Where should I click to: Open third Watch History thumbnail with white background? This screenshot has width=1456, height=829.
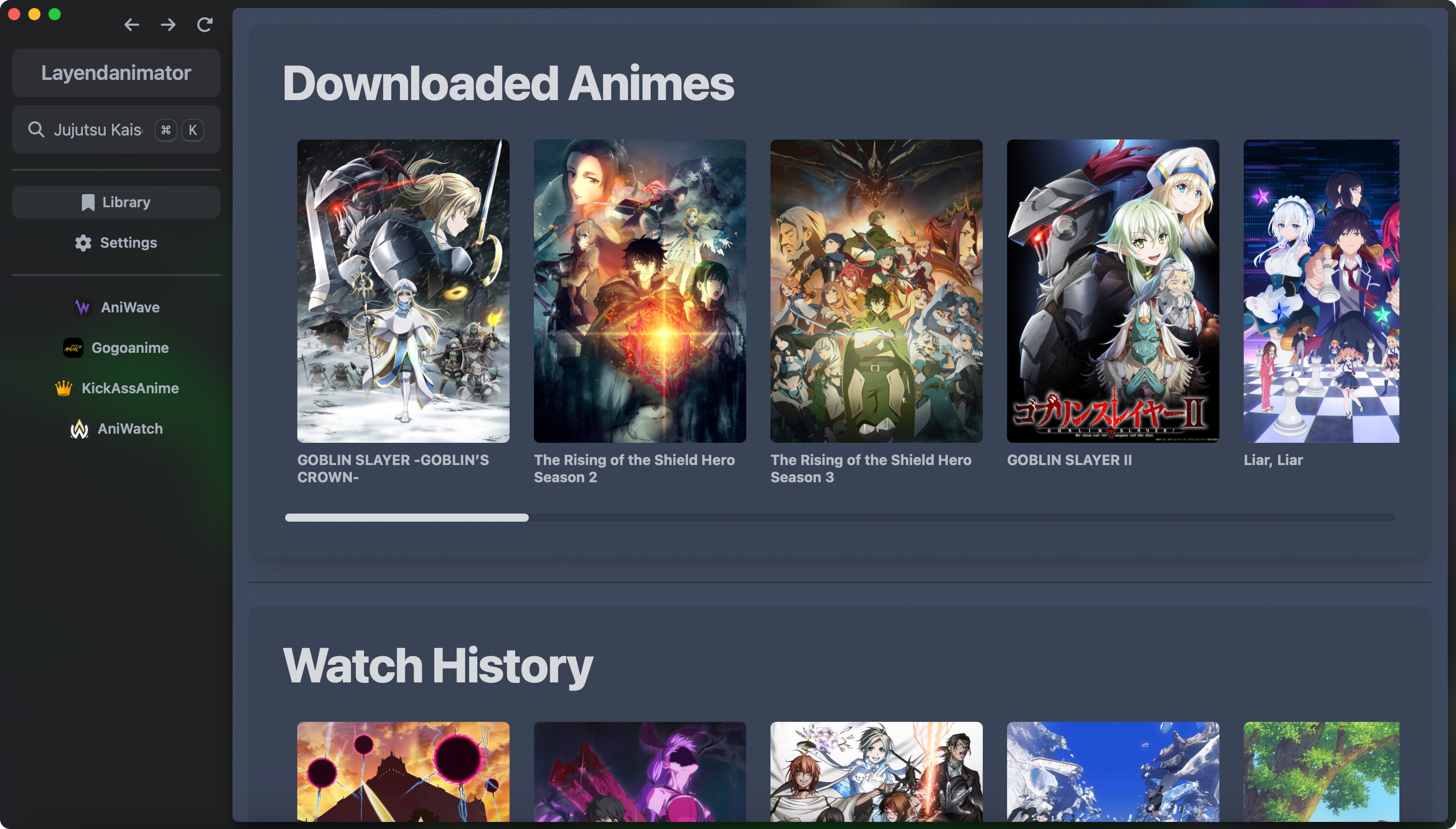[x=876, y=772]
